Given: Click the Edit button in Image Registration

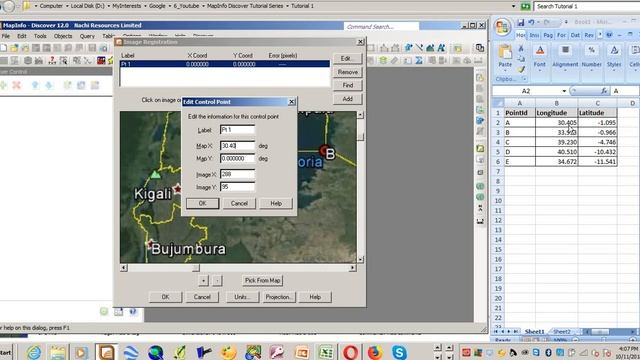Looking at the screenshot, I should [347, 58].
